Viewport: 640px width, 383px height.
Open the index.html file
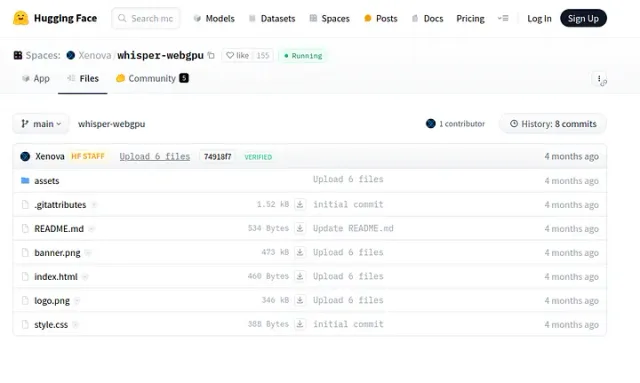click(56, 276)
